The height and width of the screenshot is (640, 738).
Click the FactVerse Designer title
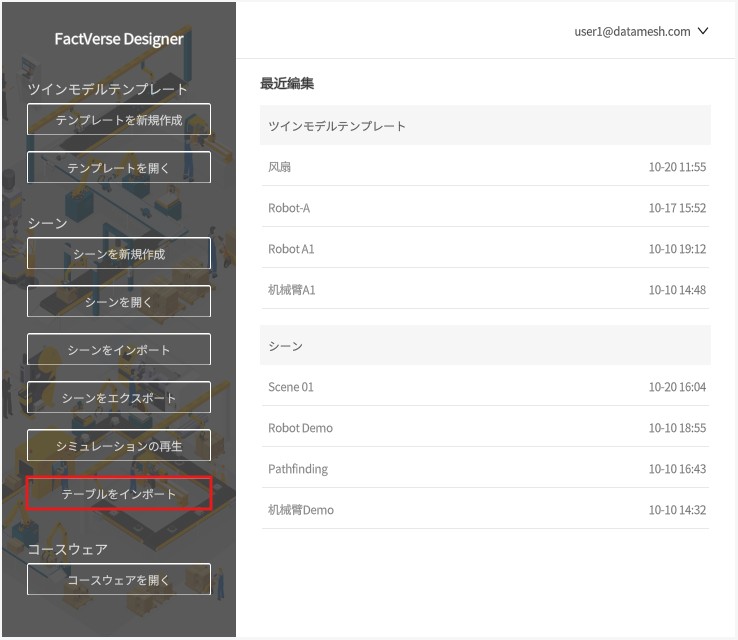[x=119, y=39]
